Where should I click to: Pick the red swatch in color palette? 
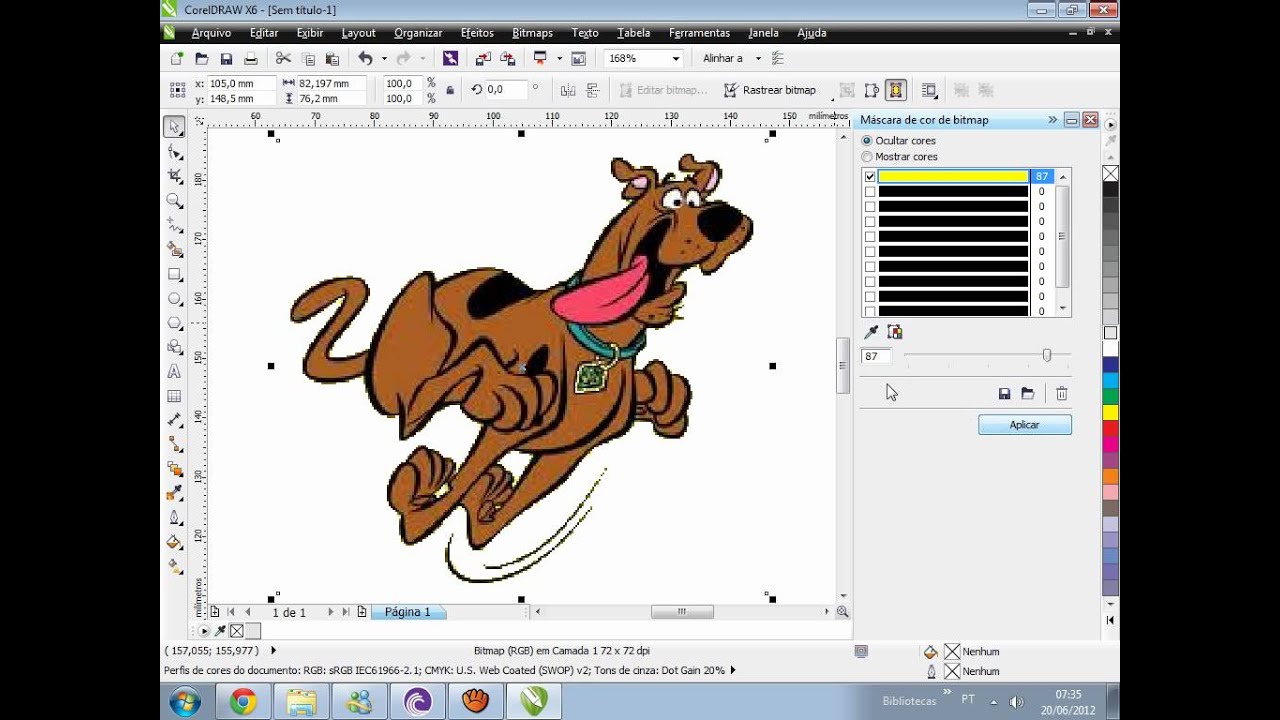pyautogui.click(x=1110, y=427)
